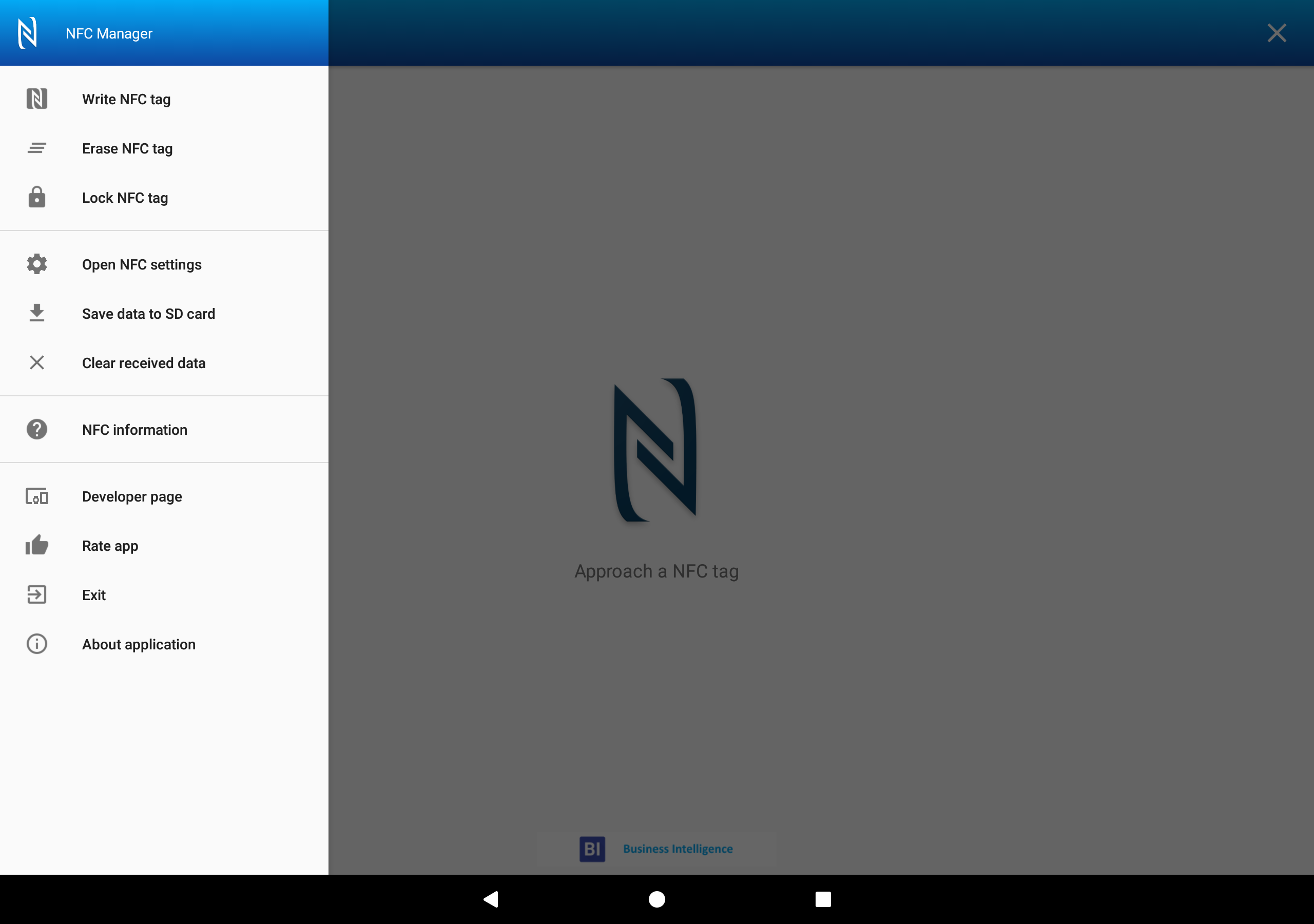The image size is (1314, 924).
Task: Click the Approach a NFC tag text
Action: [656, 571]
